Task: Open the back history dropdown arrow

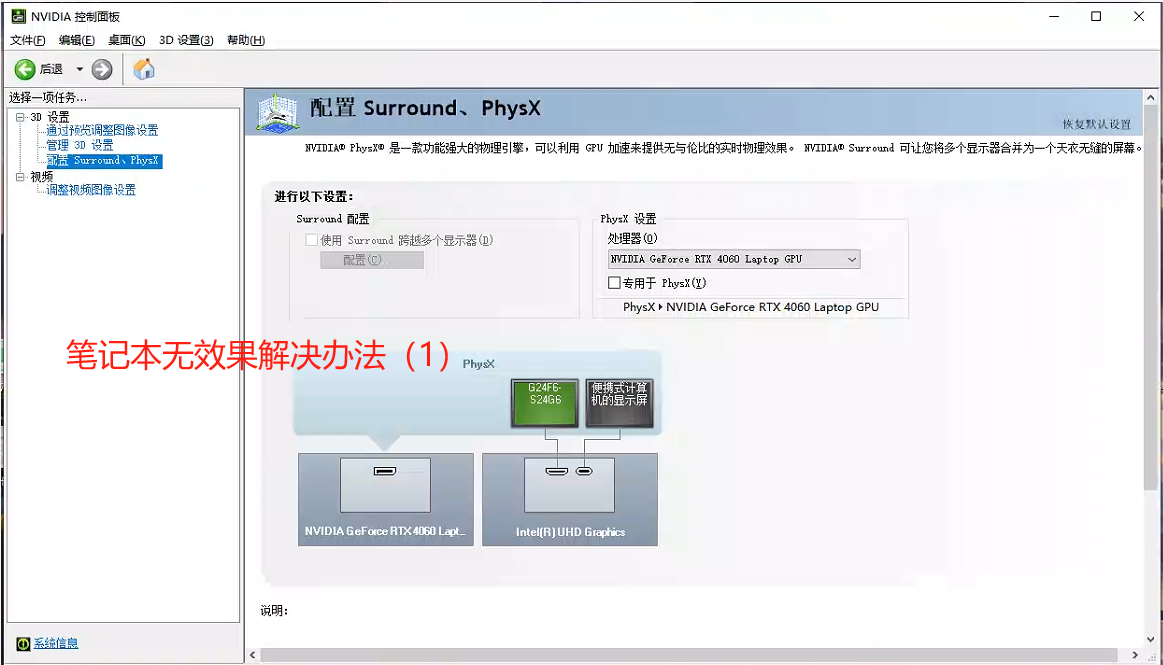Action: point(79,69)
